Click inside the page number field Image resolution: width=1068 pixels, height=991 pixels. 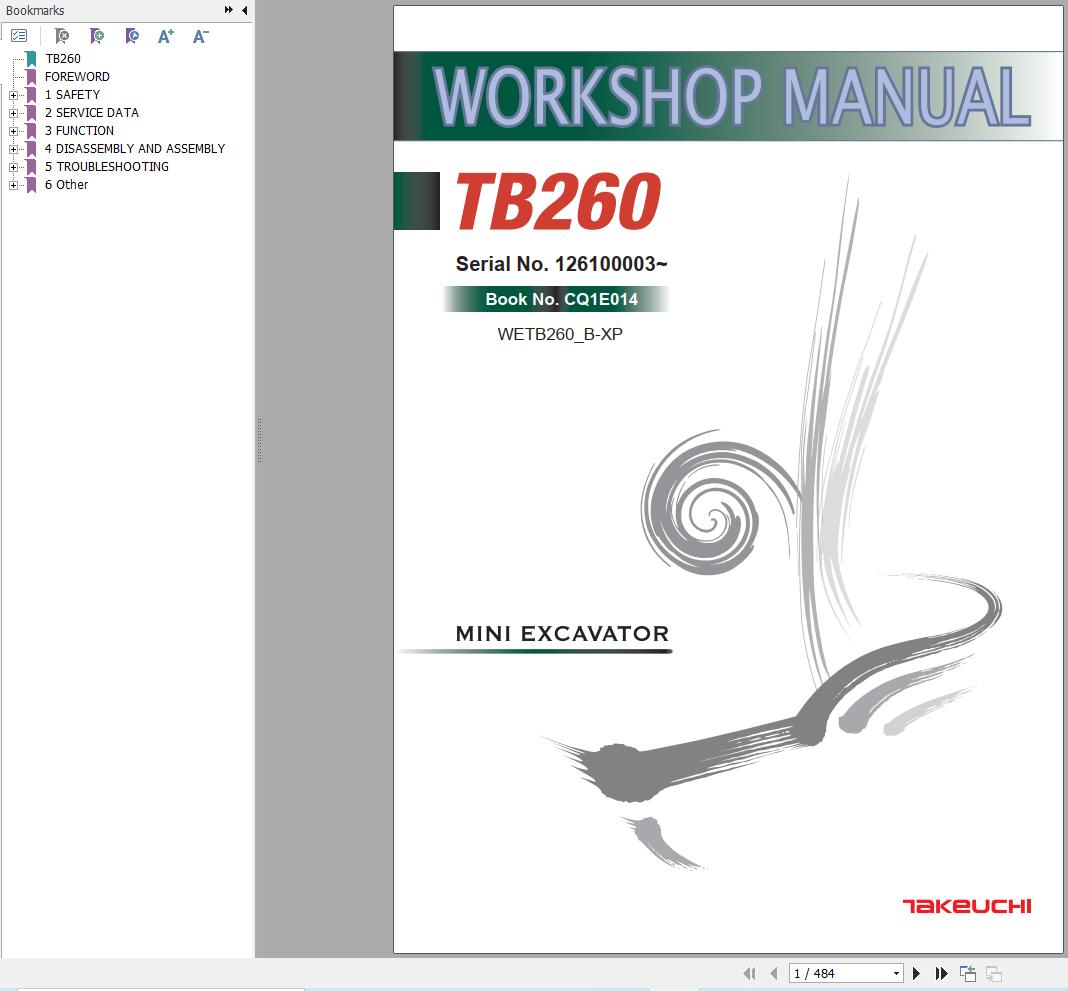830,972
